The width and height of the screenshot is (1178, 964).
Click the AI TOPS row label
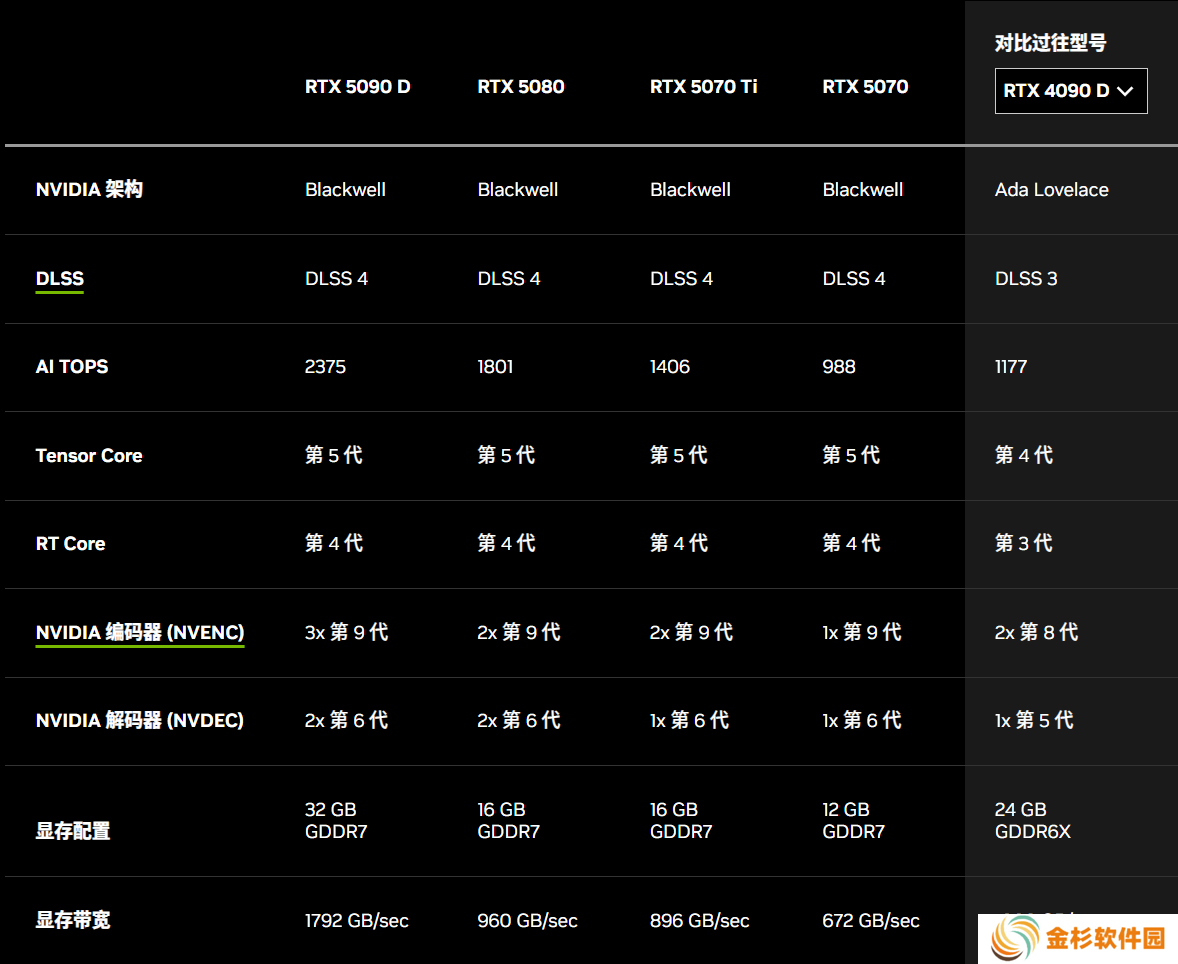point(72,367)
